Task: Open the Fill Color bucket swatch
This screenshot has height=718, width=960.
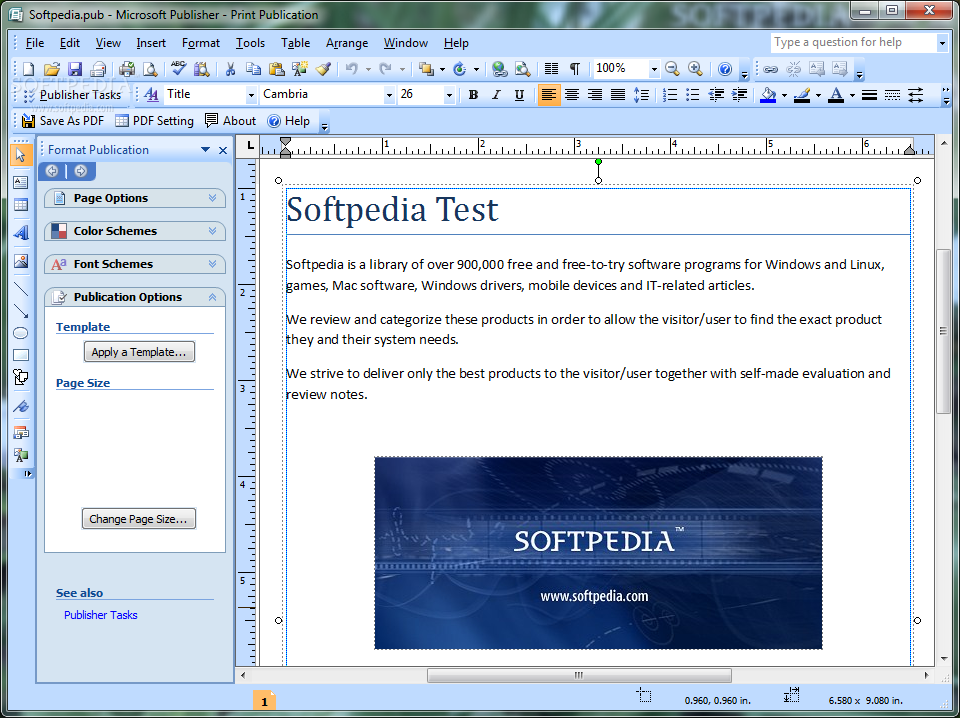Action: (768, 95)
